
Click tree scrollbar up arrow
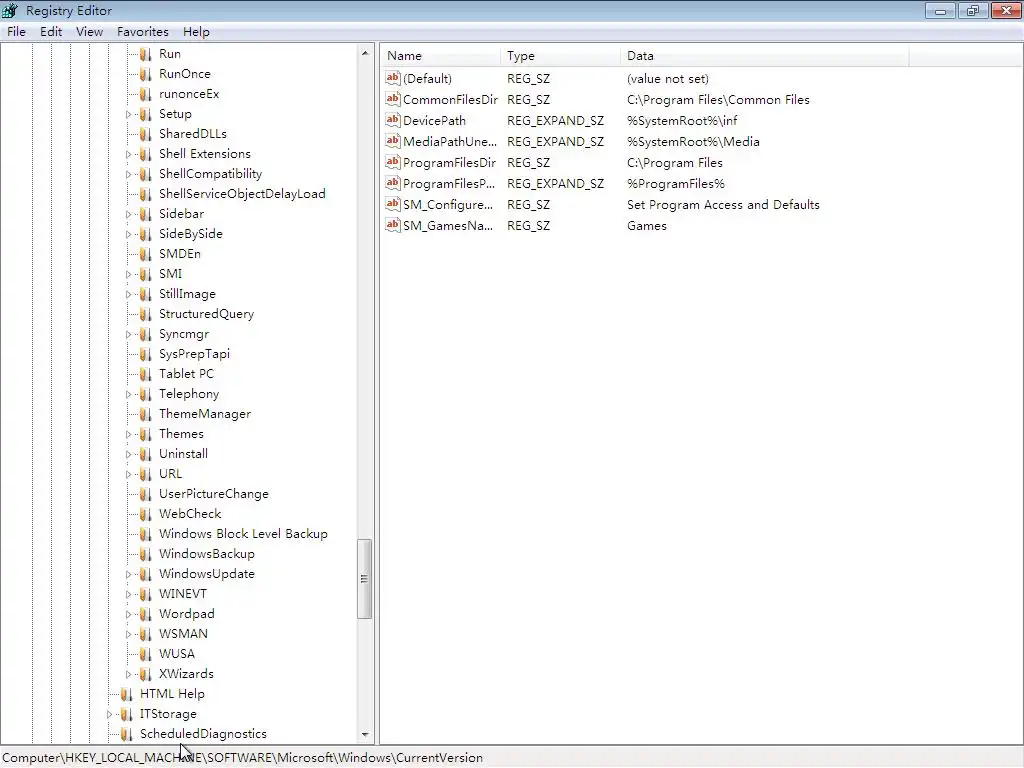(365, 53)
